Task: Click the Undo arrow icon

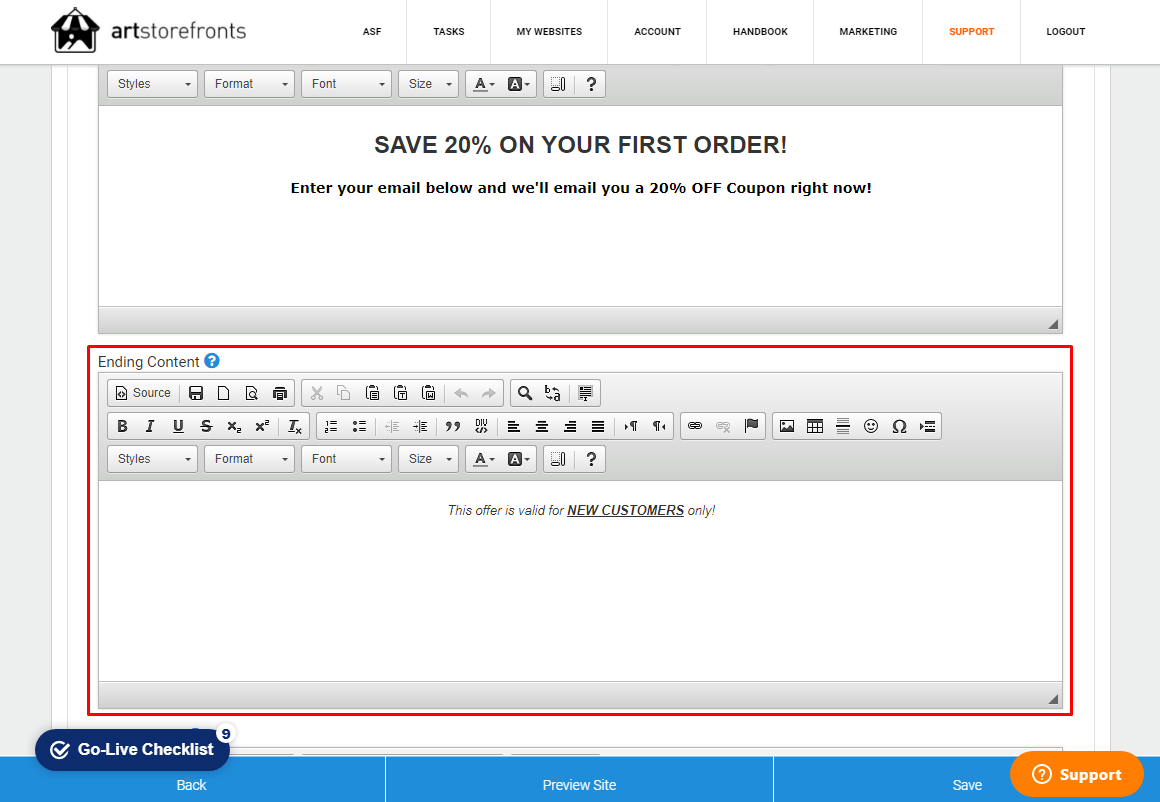Action: (x=461, y=393)
